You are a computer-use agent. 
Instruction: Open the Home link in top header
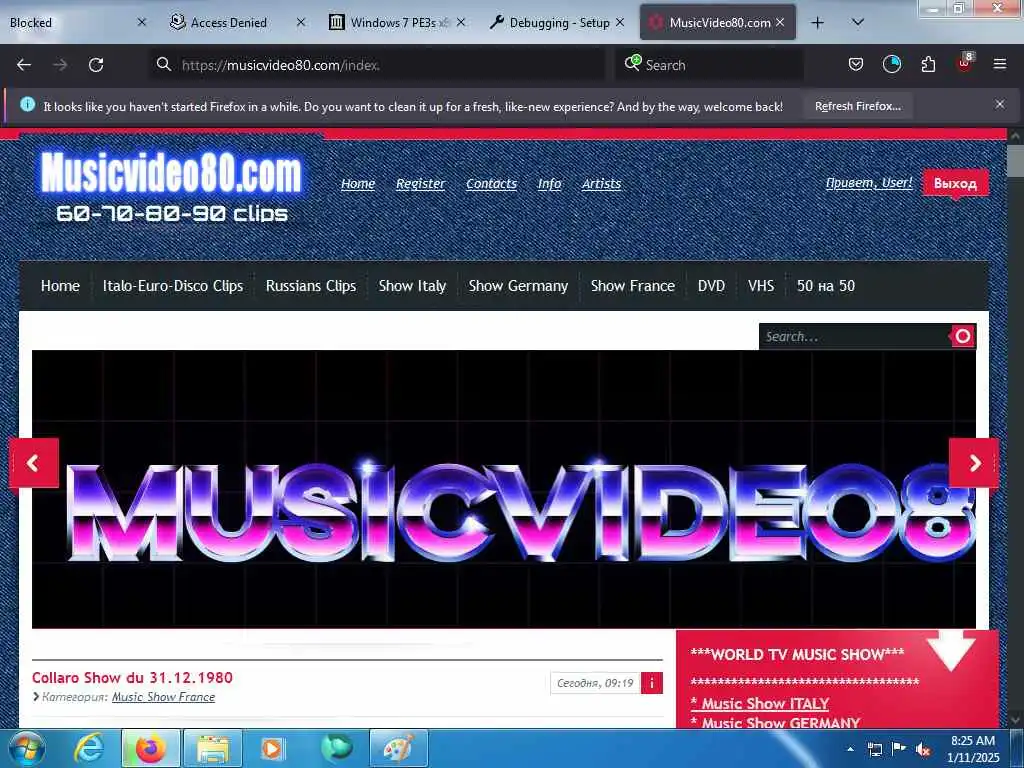click(358, 184)
